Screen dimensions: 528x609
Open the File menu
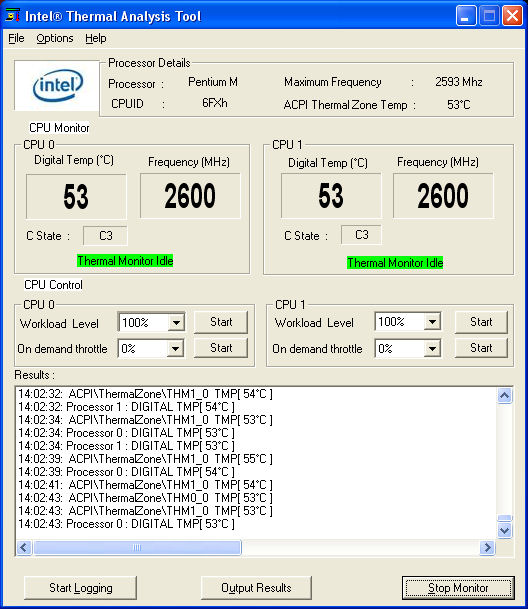pos(16,38)
